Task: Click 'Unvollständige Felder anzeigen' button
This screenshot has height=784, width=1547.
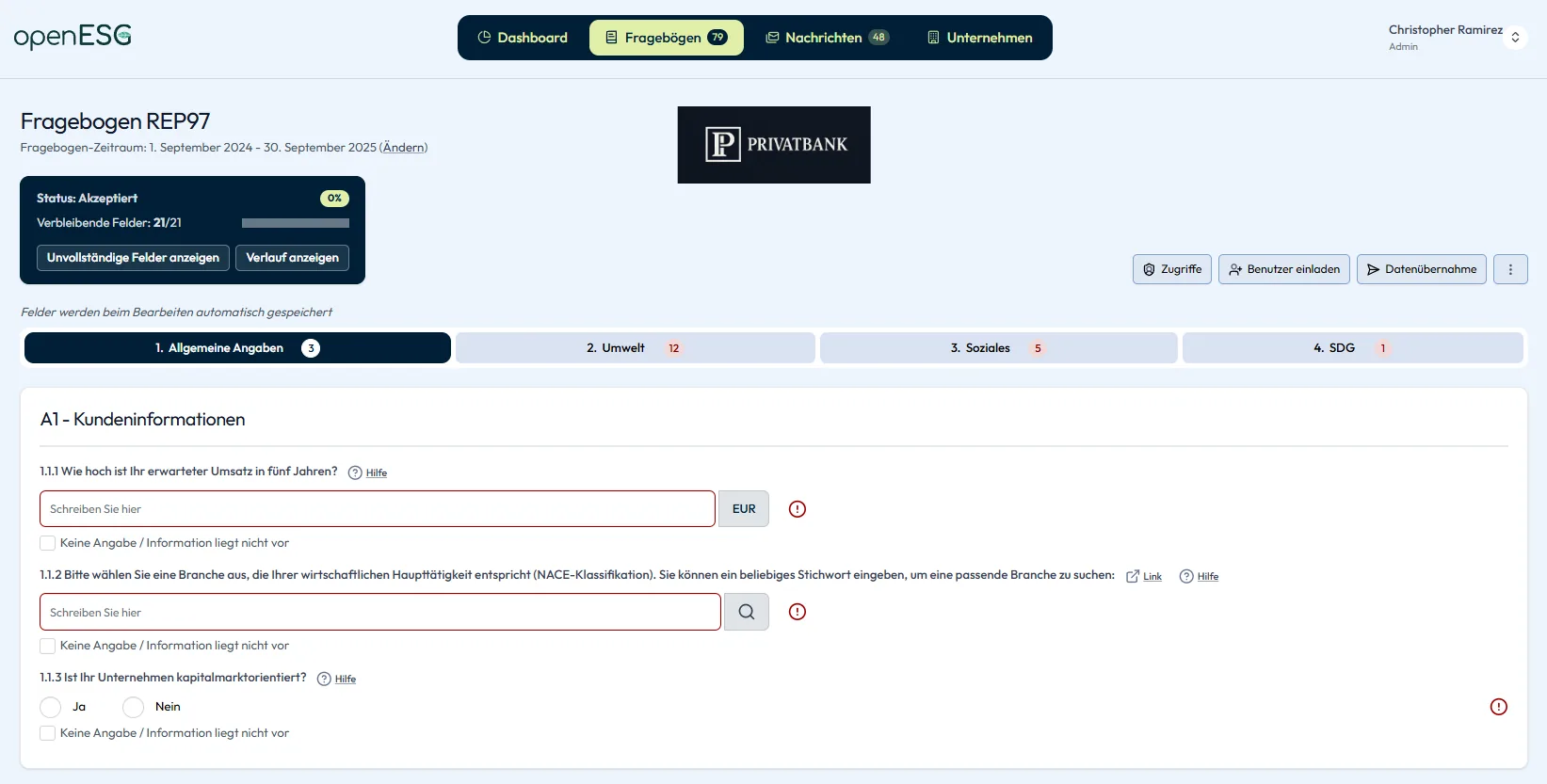Action: pos(133,258)
